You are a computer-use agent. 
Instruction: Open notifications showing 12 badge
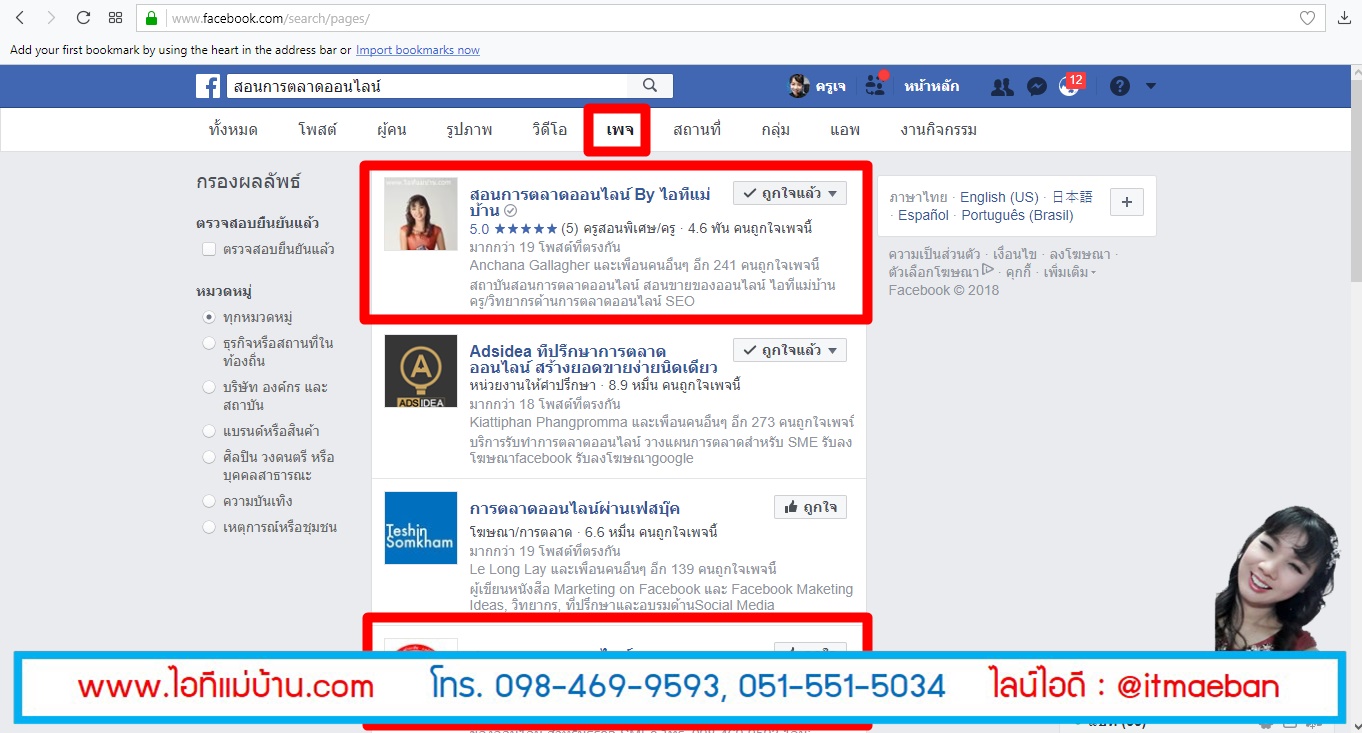coord(1071,85)
